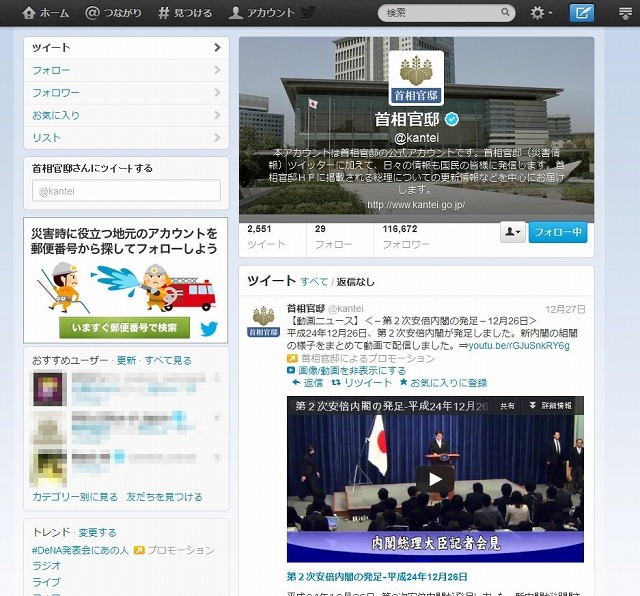
Task: Open the youtu.be/rGJuSnkRY6g link
Action: (519, 345)
